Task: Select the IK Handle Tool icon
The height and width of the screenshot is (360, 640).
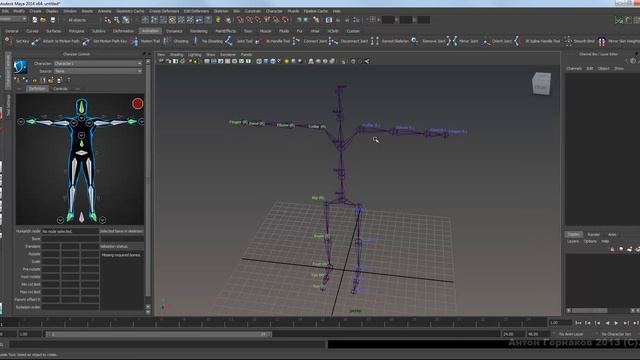Action: click(259, 41)
